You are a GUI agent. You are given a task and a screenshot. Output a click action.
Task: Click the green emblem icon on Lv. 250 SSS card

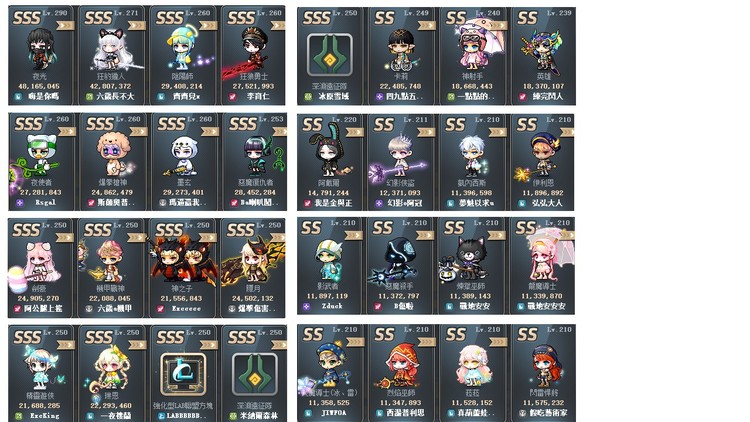click(254, 373)
